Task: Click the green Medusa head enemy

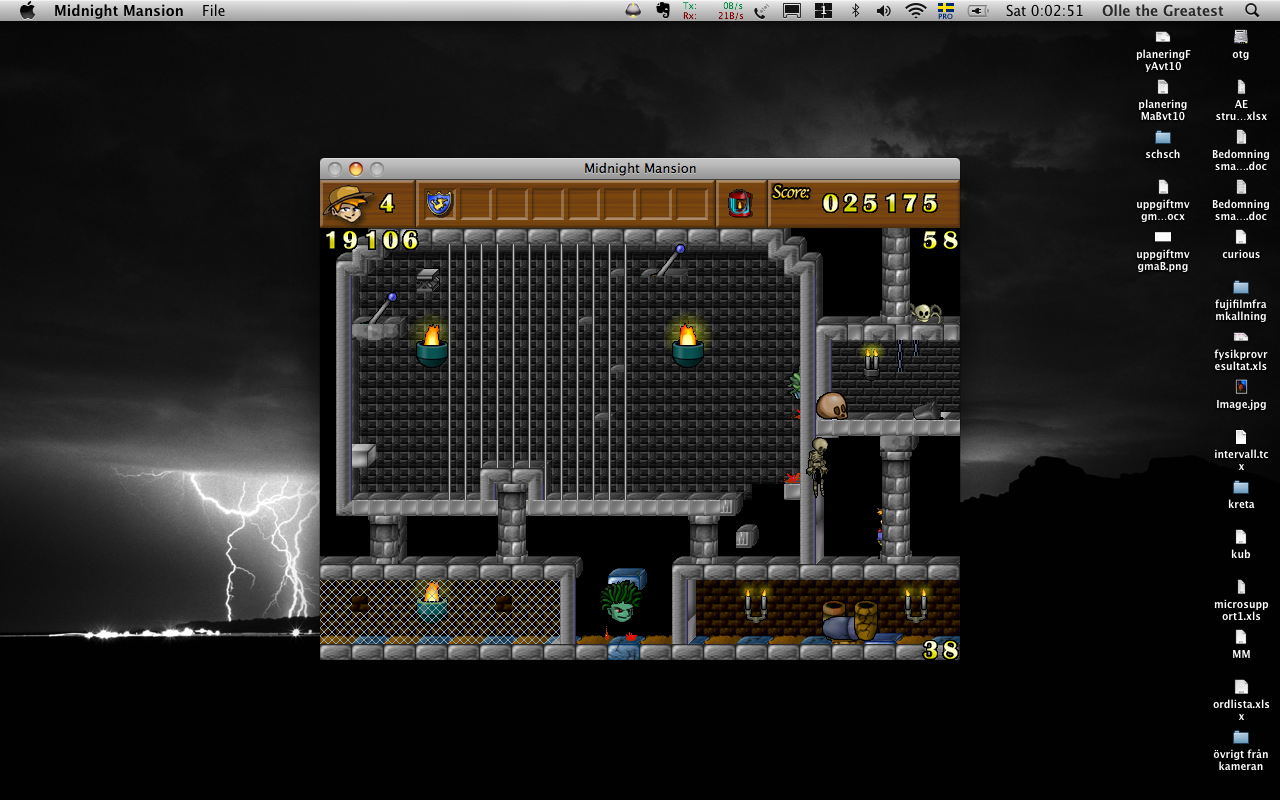Action: [x=621, y=603]
